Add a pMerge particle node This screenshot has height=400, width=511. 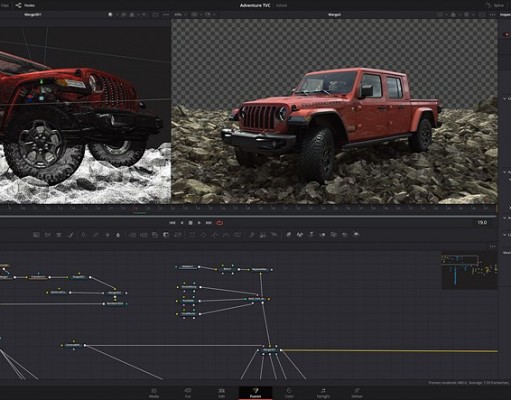coord(263,235)
